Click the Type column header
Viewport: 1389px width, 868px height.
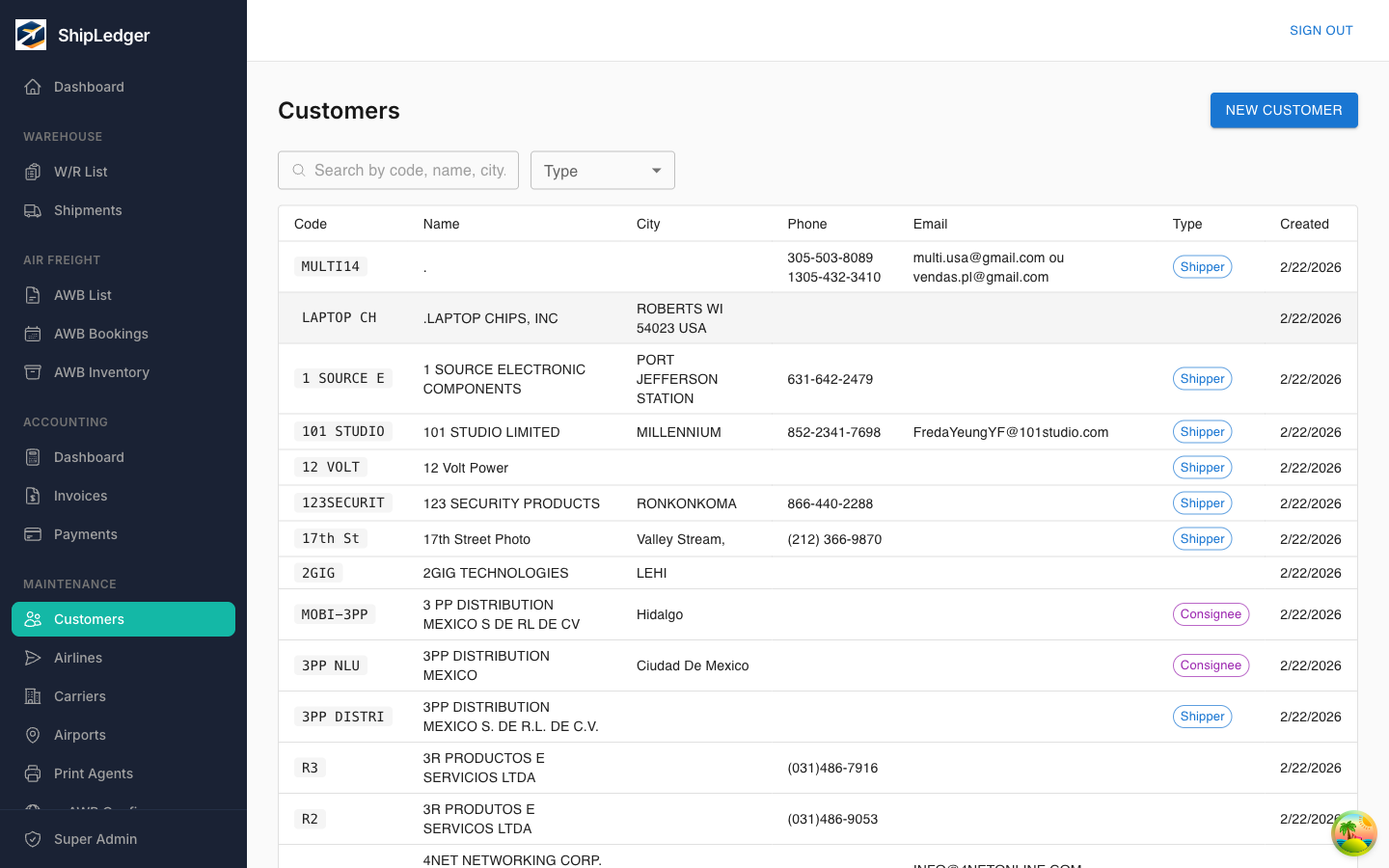[1187, 224]
